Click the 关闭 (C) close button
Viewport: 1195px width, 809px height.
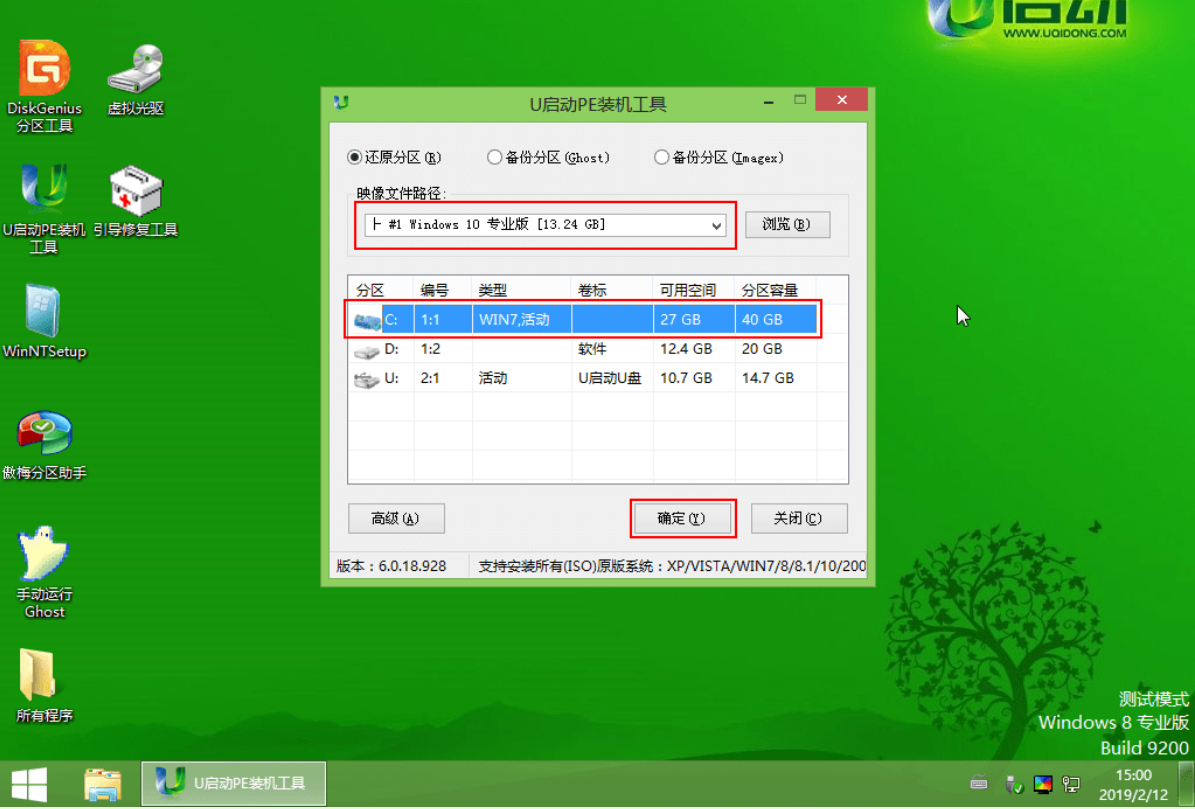point(799,519)
